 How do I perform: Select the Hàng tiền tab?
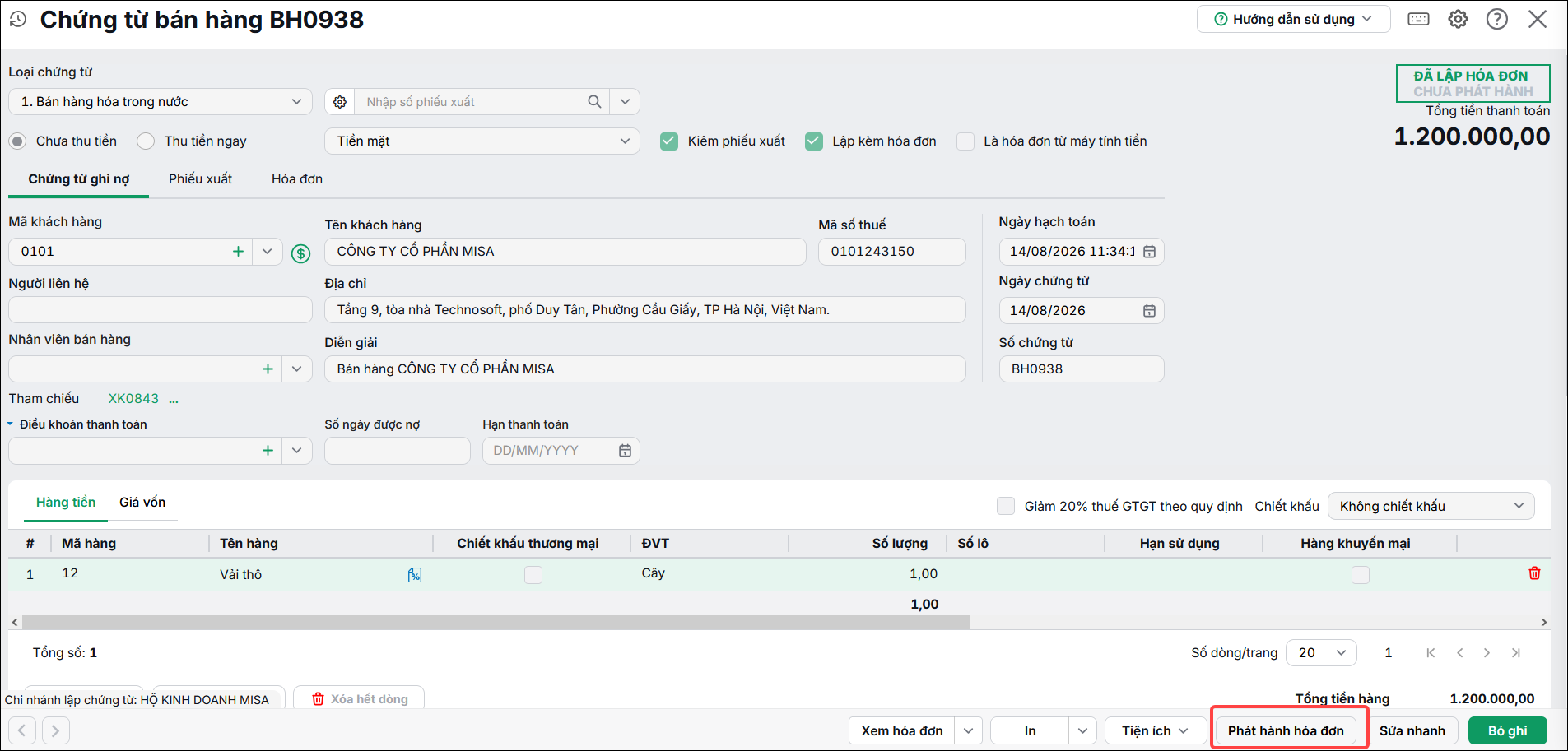[66, 503]
